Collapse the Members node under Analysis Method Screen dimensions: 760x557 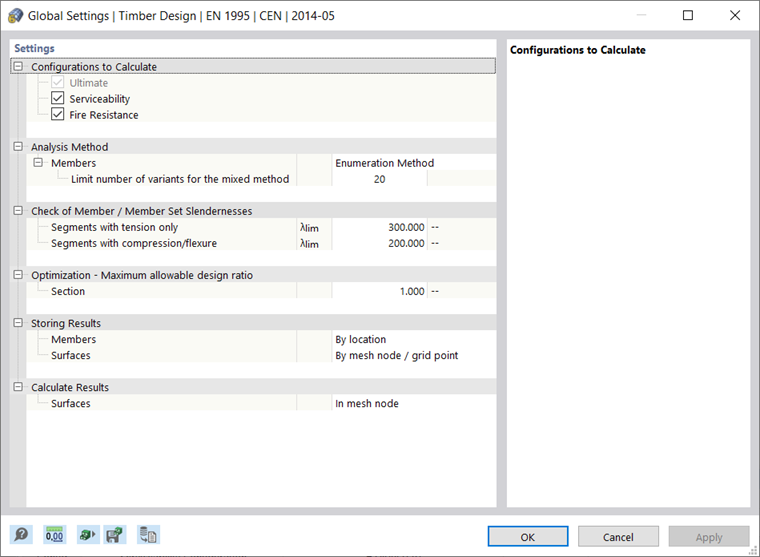38,162
